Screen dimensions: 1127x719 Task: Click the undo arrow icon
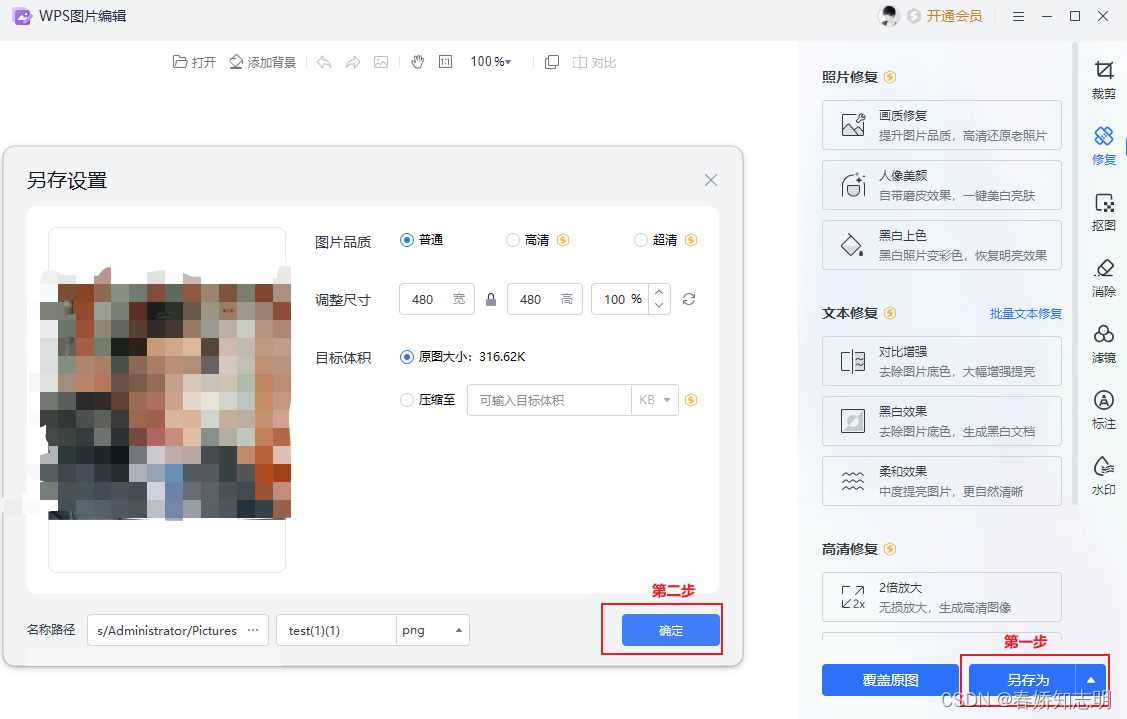point(324,63)
